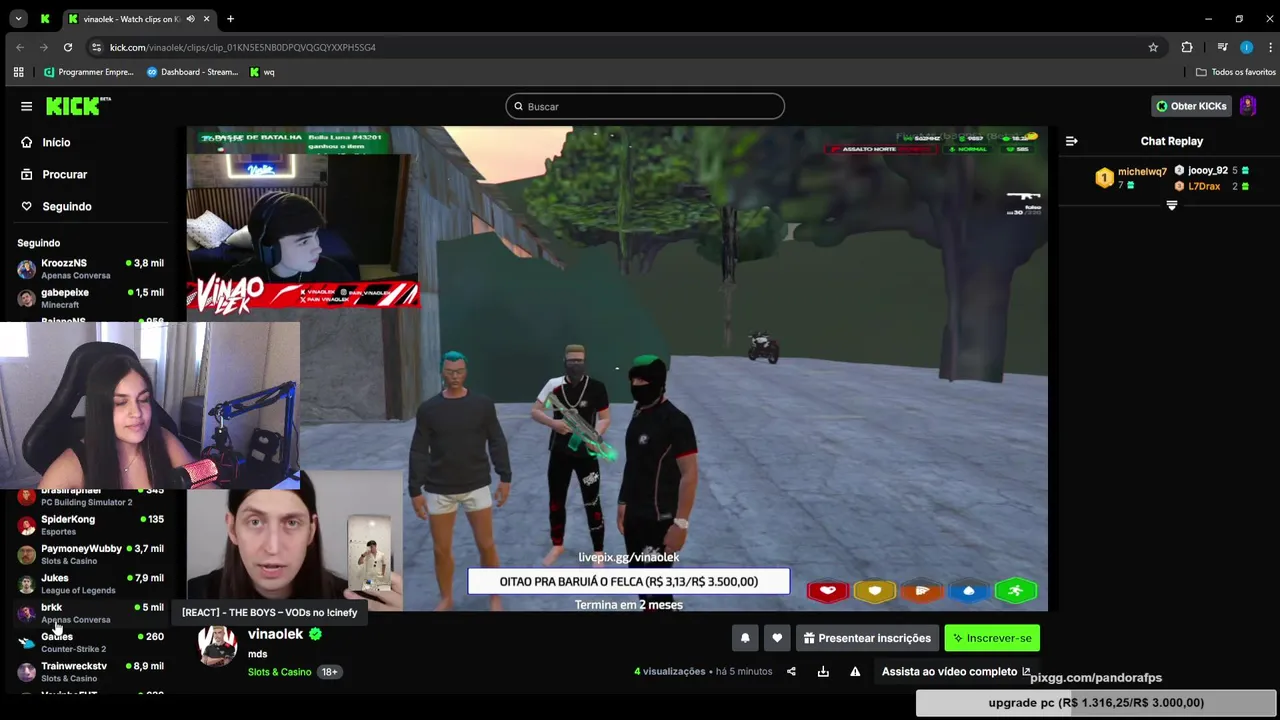Viewport: 1280px width, 720px height.
Task: Click Presentear inscrições button
Action: [867, 638]
